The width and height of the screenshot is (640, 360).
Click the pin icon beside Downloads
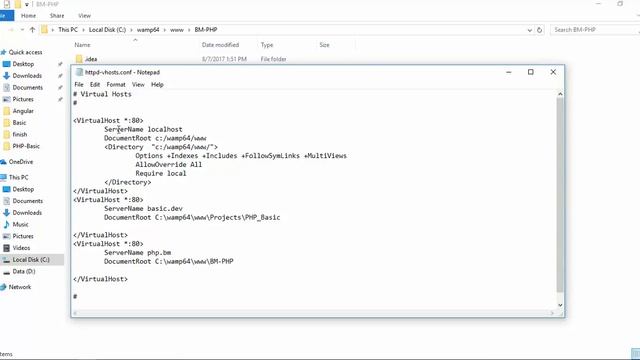pos(60,76)
